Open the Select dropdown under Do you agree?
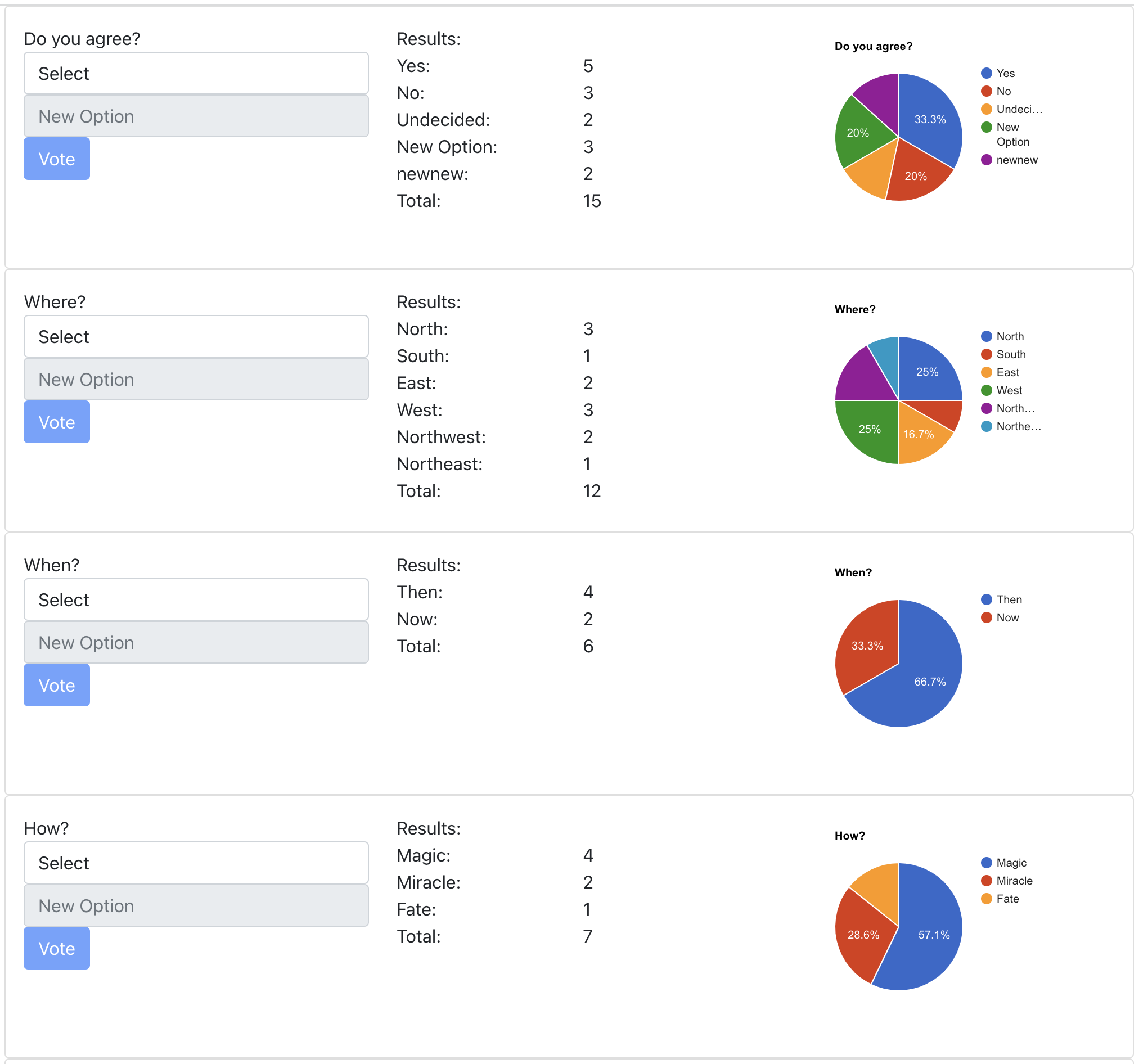The image size is (1134, 1064). [196, 74]
